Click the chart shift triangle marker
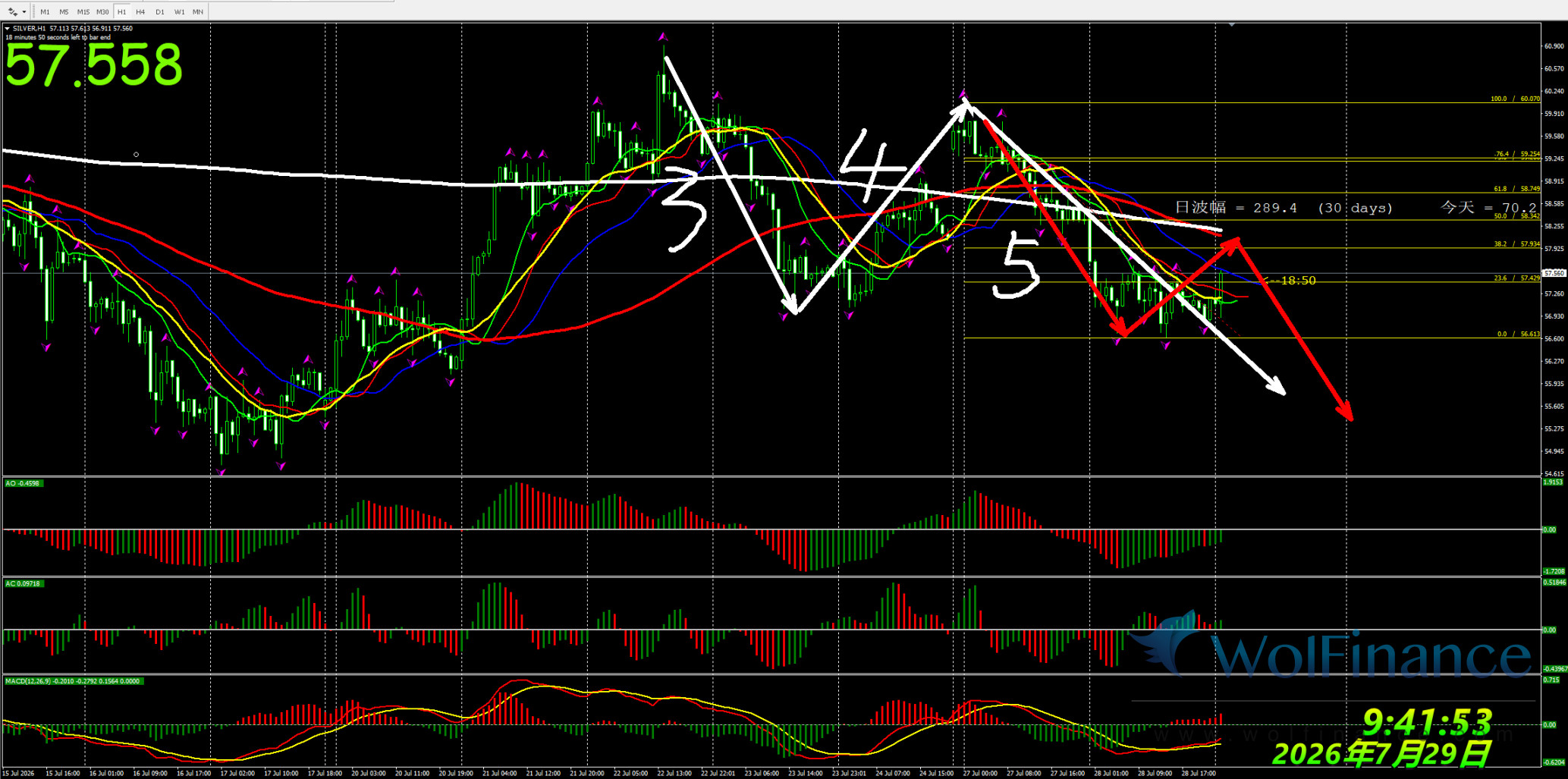The height and width of the screenshot is (779, 1568). (x=1232, y=25)
